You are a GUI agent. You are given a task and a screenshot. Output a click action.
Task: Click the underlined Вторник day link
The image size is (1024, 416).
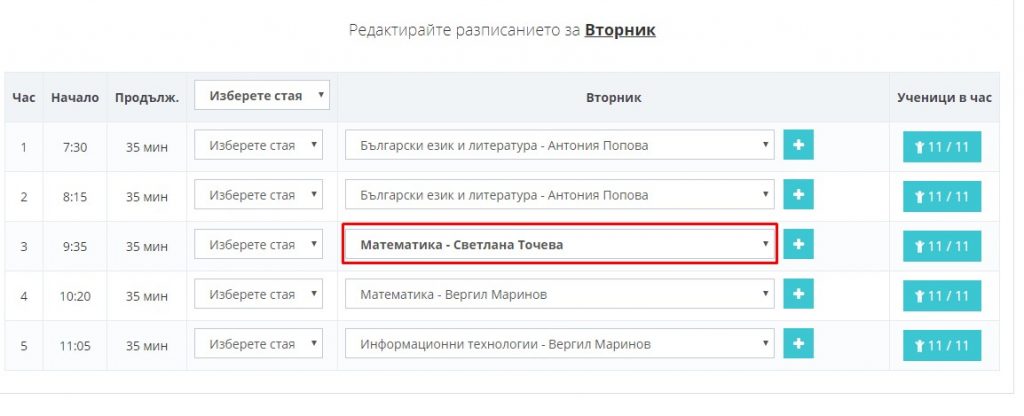click(x=620, y=30)
